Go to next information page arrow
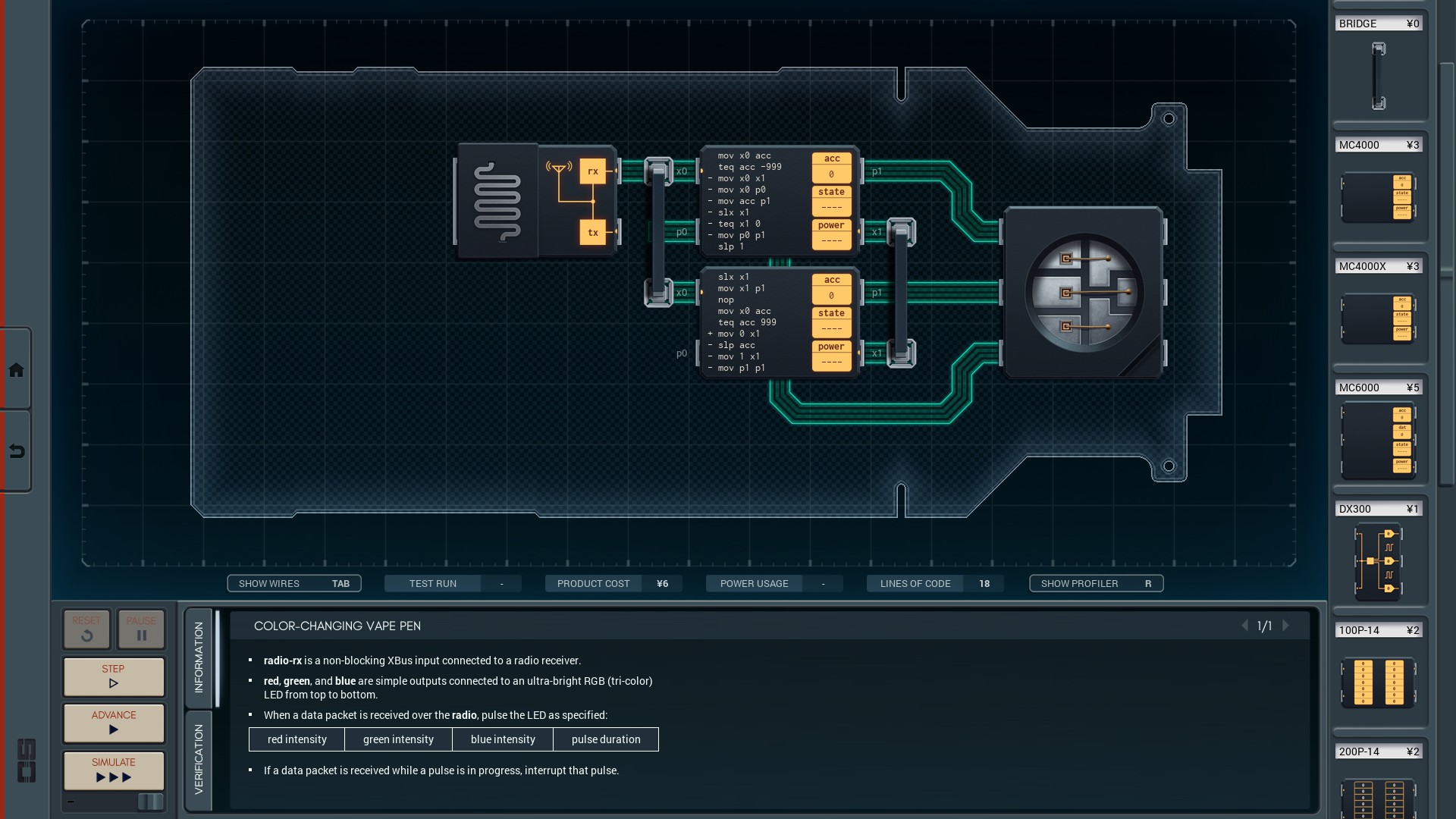1456x819 pixels. tap(1286, 626)
